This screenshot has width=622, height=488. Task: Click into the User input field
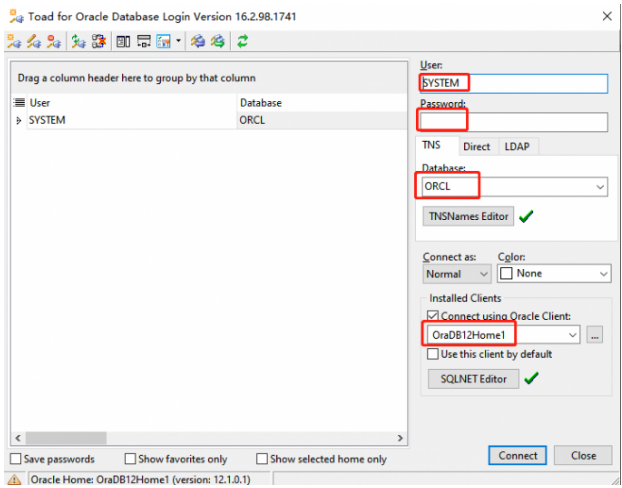pos(514,83)
